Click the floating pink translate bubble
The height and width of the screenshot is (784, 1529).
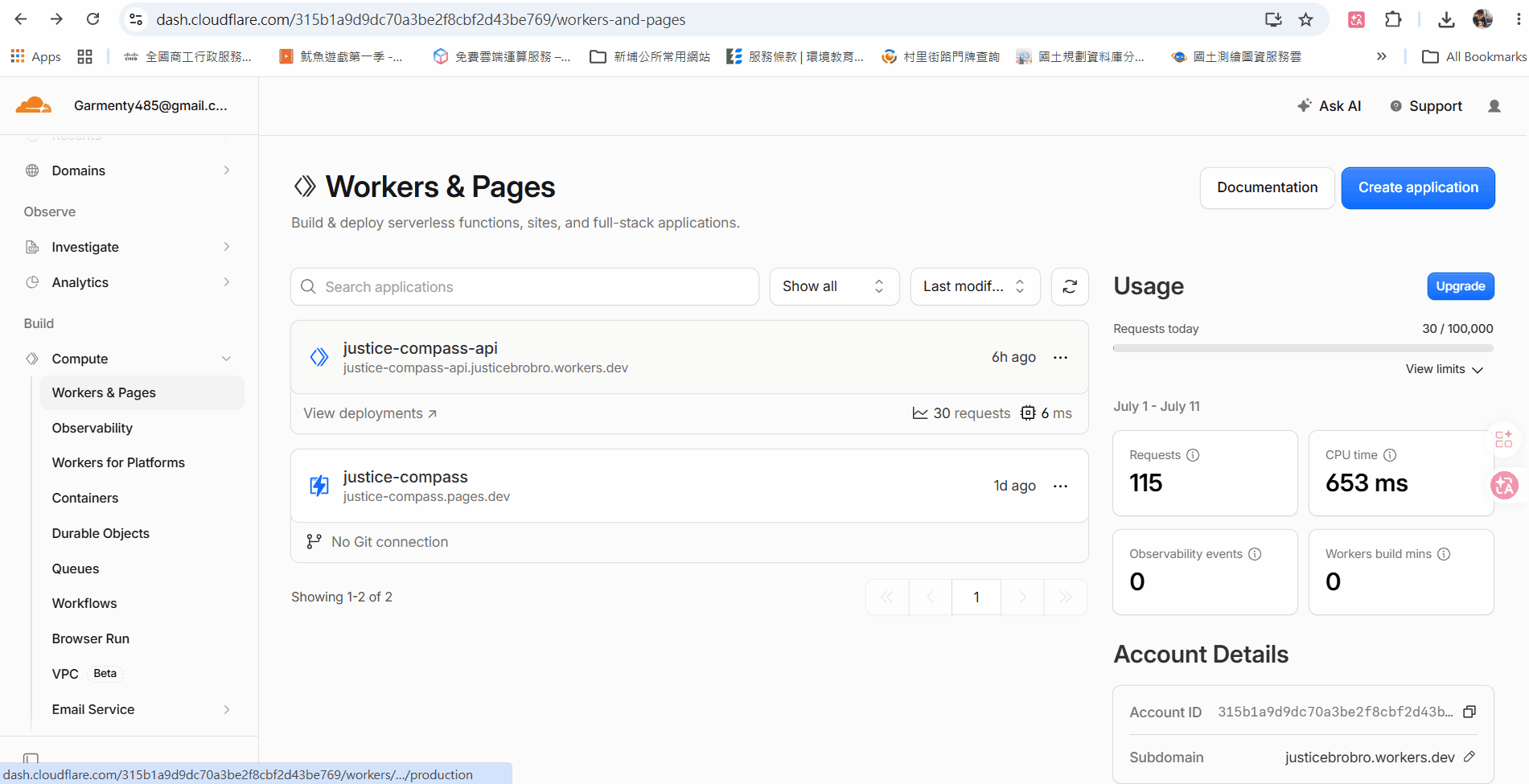coord(1504,485)
